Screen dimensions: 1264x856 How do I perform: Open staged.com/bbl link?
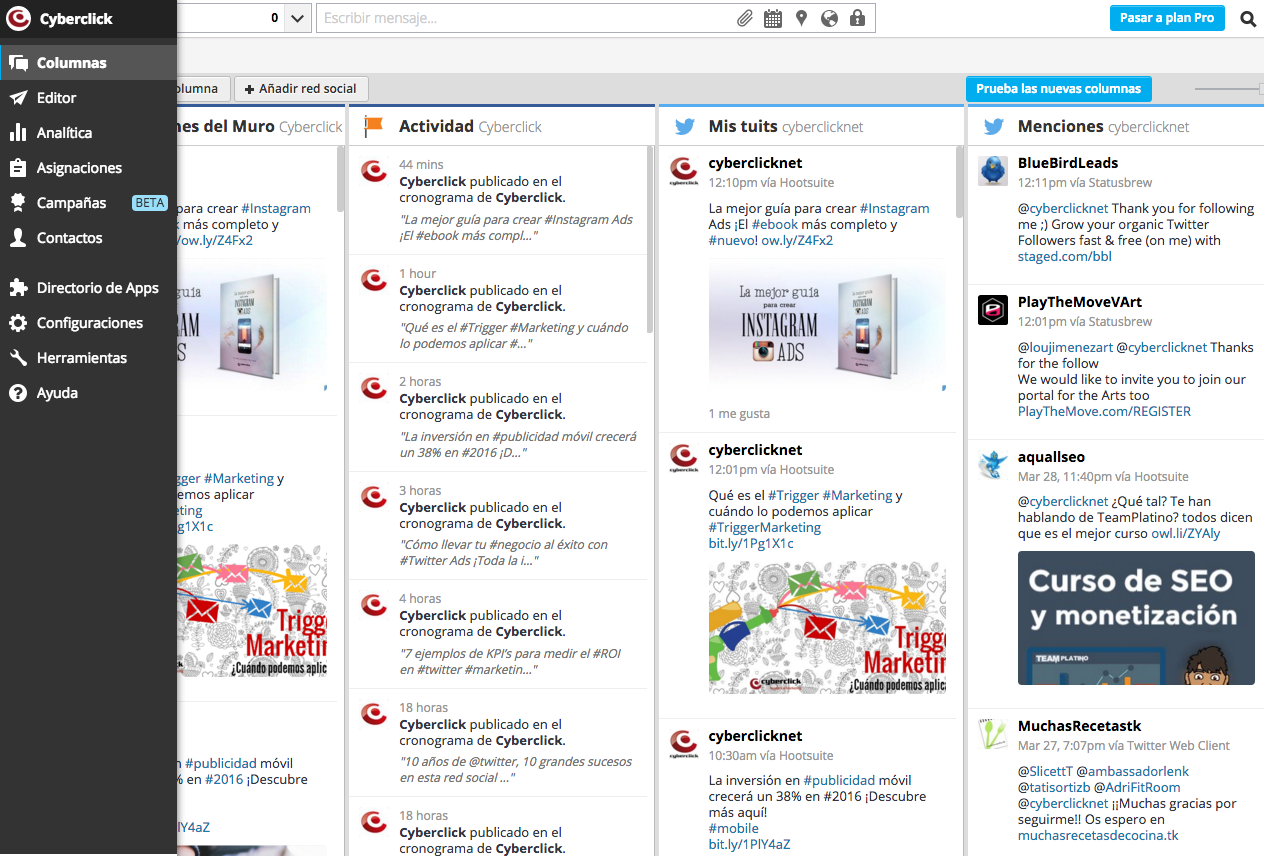(1065, 256)
